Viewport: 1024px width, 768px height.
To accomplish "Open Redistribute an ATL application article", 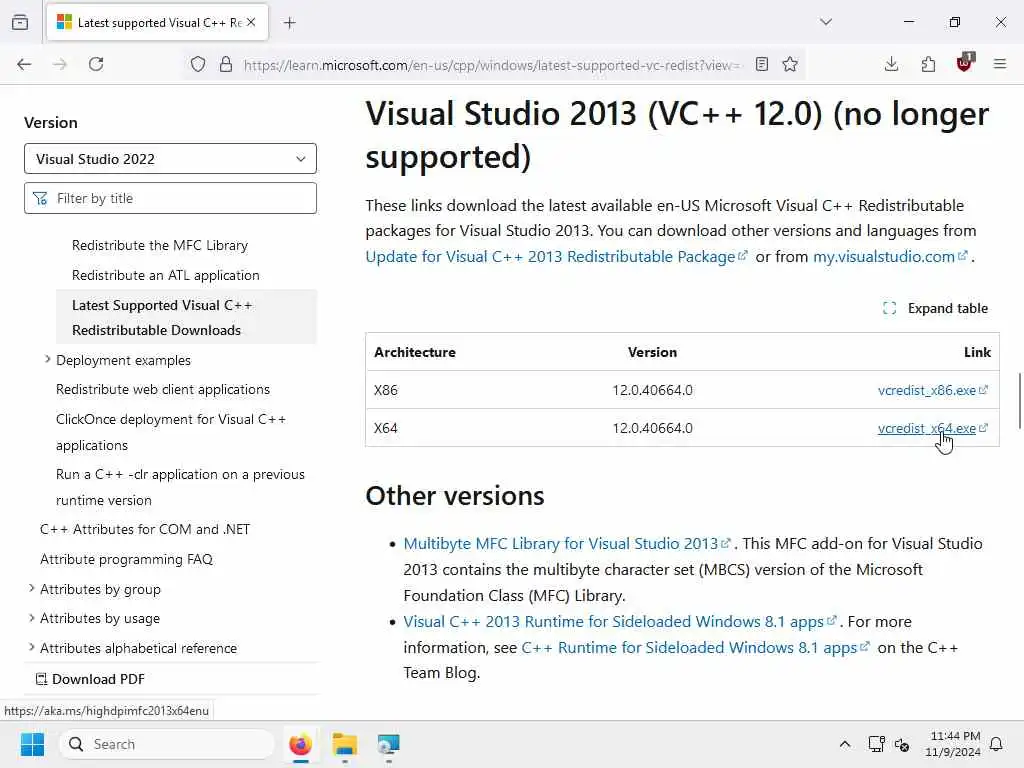I will pos(166,276).
